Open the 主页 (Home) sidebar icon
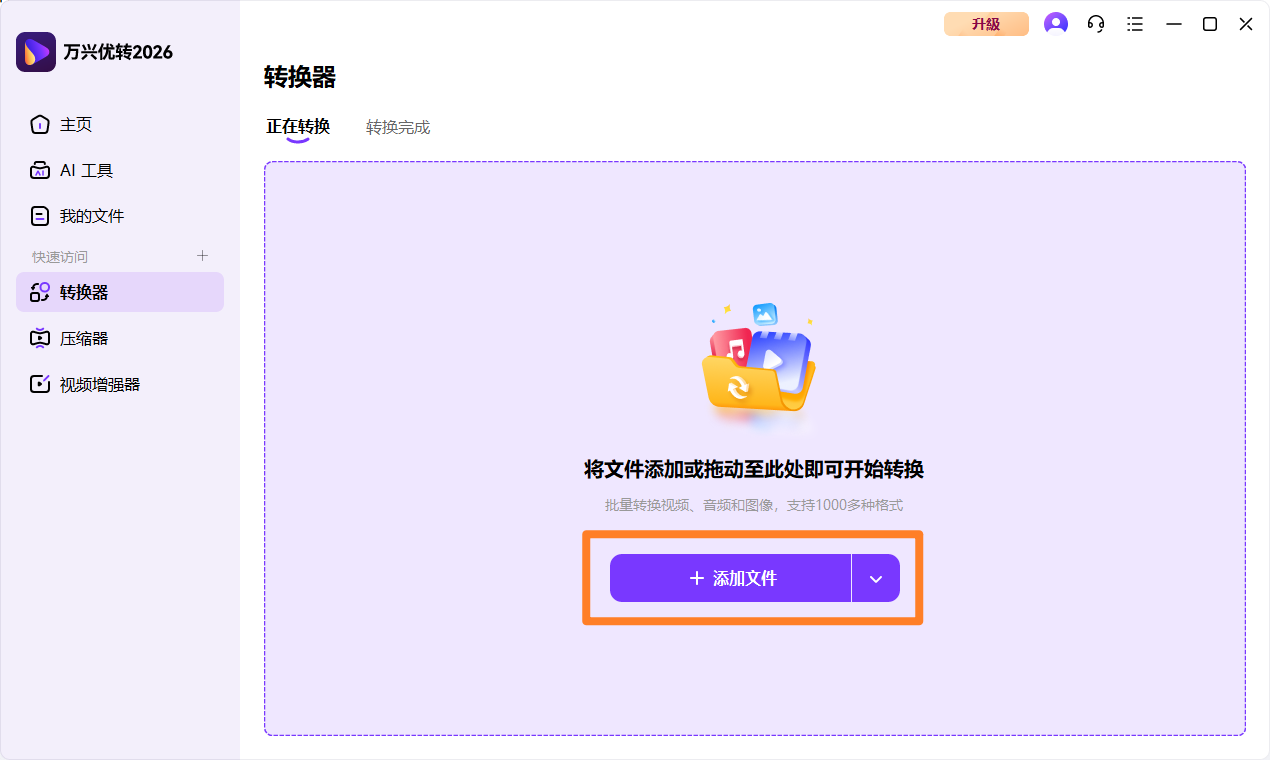This screenshot has width=1270, height=760. [38, 124]
